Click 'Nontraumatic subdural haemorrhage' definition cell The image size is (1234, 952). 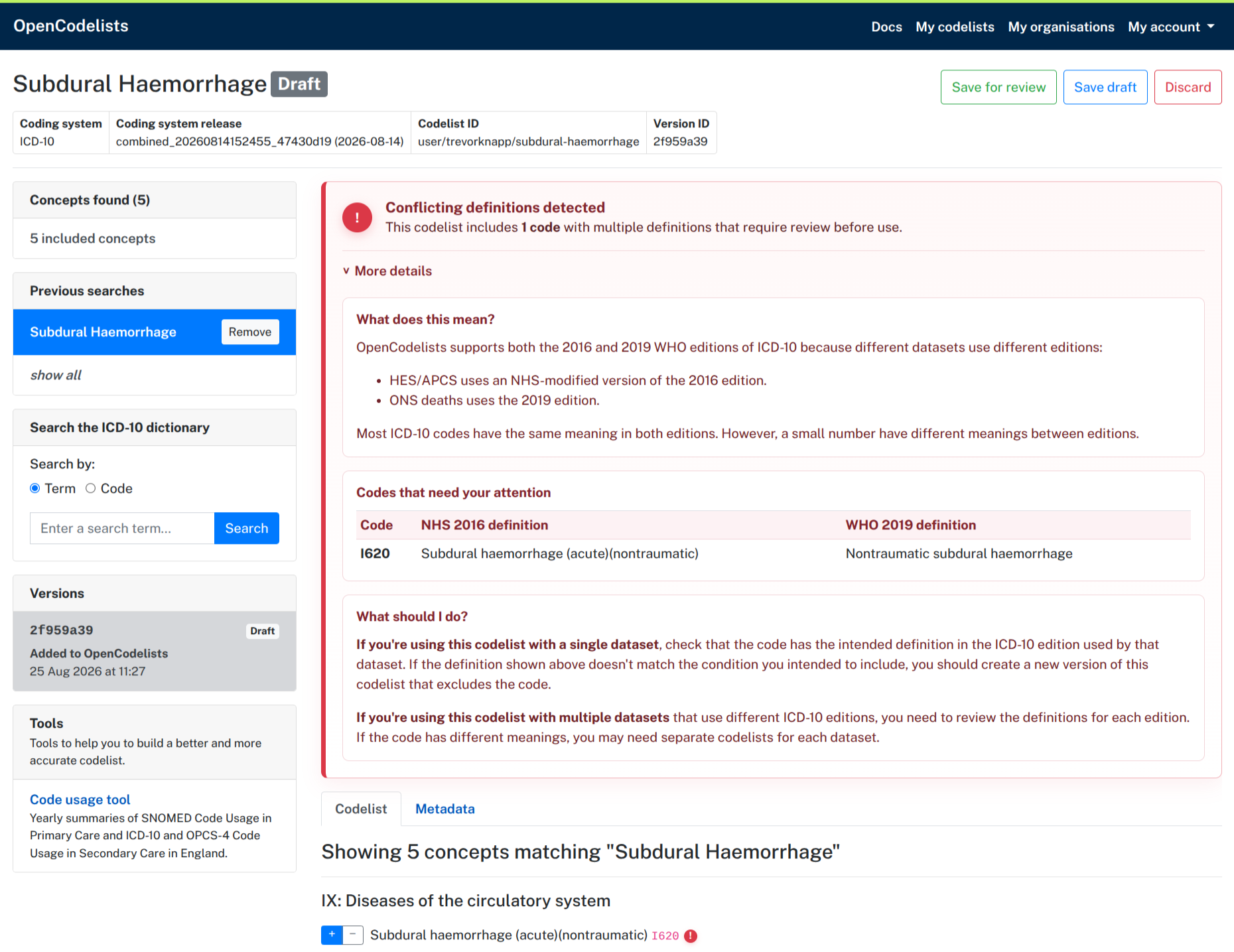(959, 553)
